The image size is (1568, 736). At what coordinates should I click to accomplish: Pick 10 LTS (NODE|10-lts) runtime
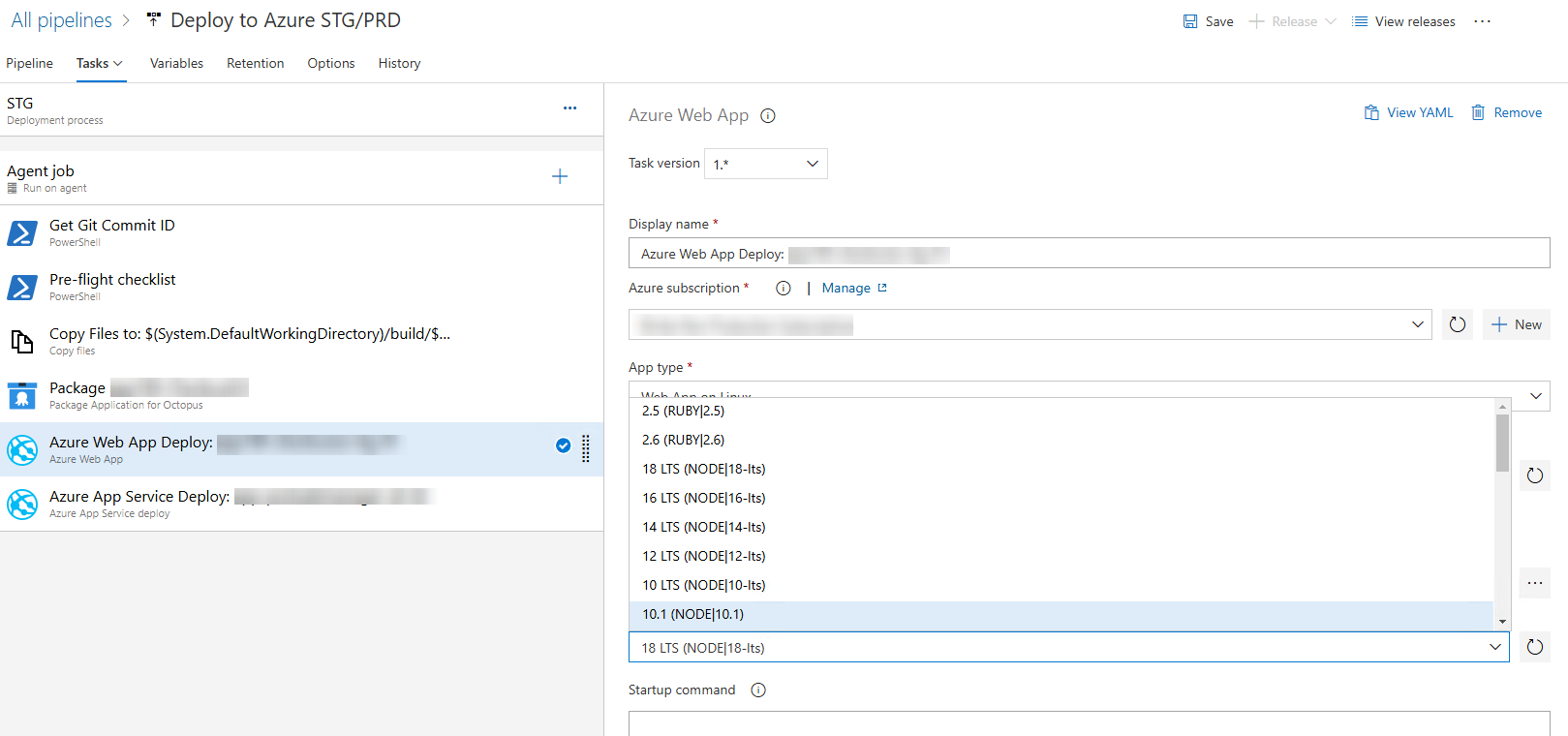pyautogui.click(x=1061, y=585)
